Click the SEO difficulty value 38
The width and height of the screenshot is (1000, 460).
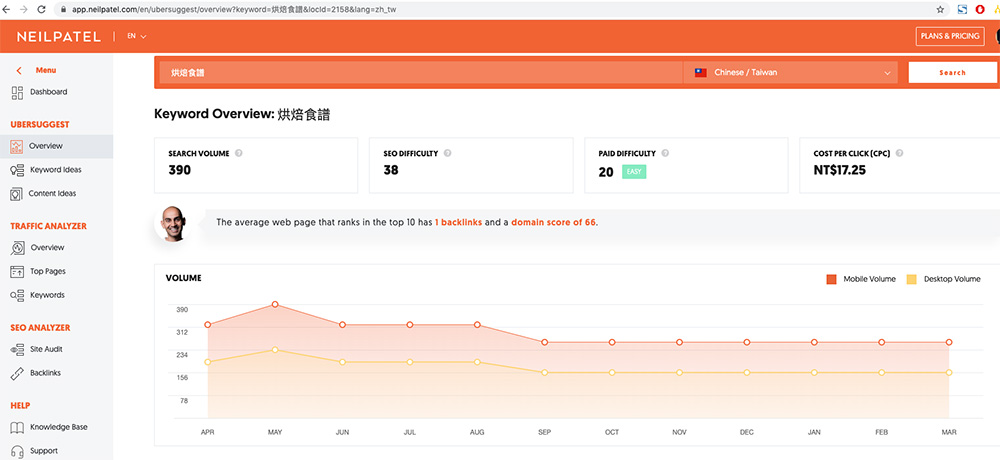point(391,170)
